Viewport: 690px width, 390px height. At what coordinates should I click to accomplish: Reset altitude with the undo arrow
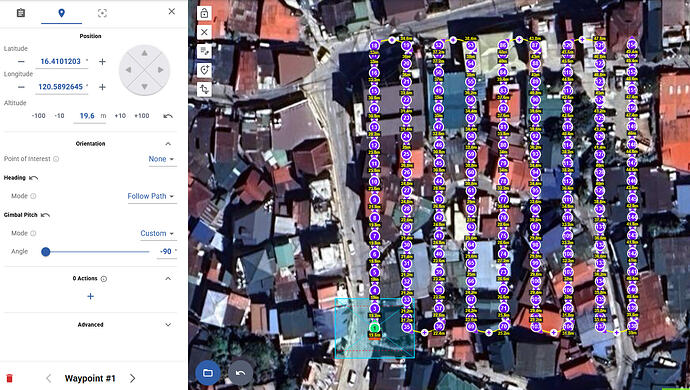click(168, 116)
